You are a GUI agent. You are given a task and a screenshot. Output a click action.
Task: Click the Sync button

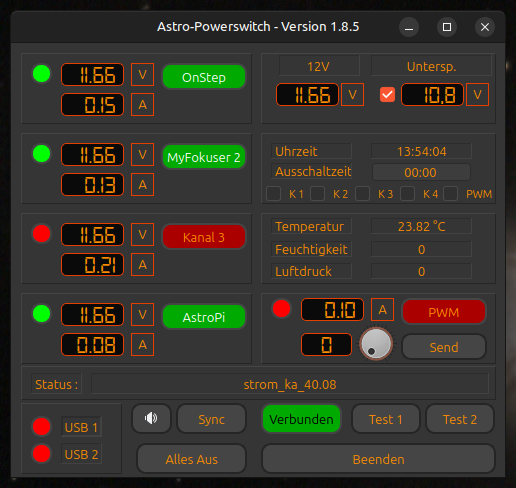pyautogui.click(x=212, y=419)
